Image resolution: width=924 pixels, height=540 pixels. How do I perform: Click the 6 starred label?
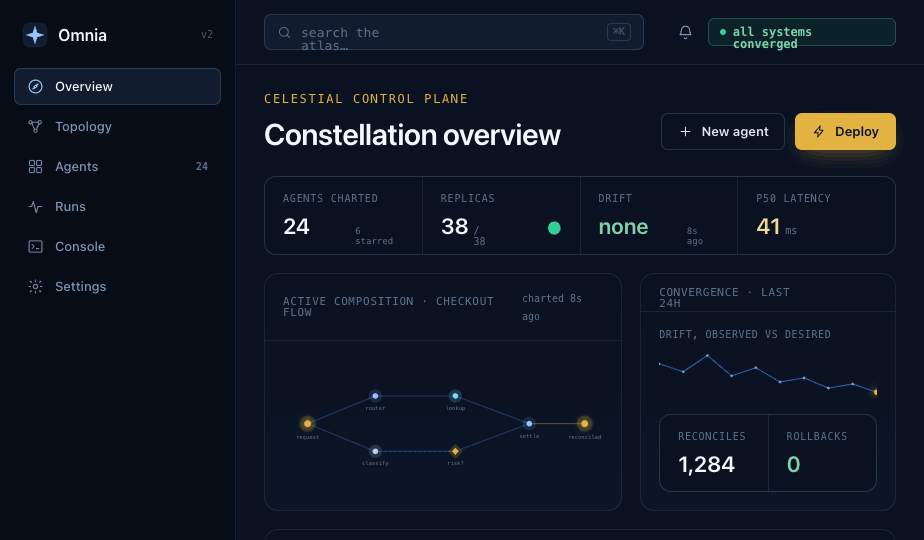click(374, 236)
